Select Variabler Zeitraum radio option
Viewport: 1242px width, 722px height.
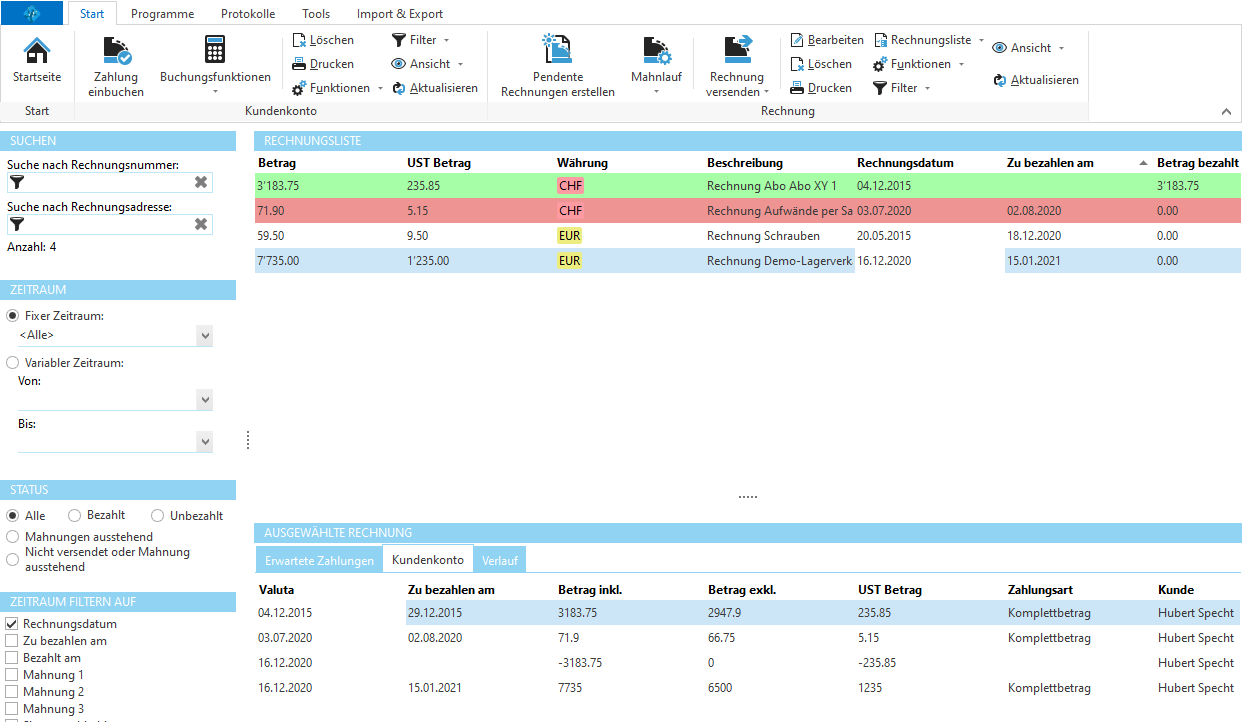pos(12,363)
